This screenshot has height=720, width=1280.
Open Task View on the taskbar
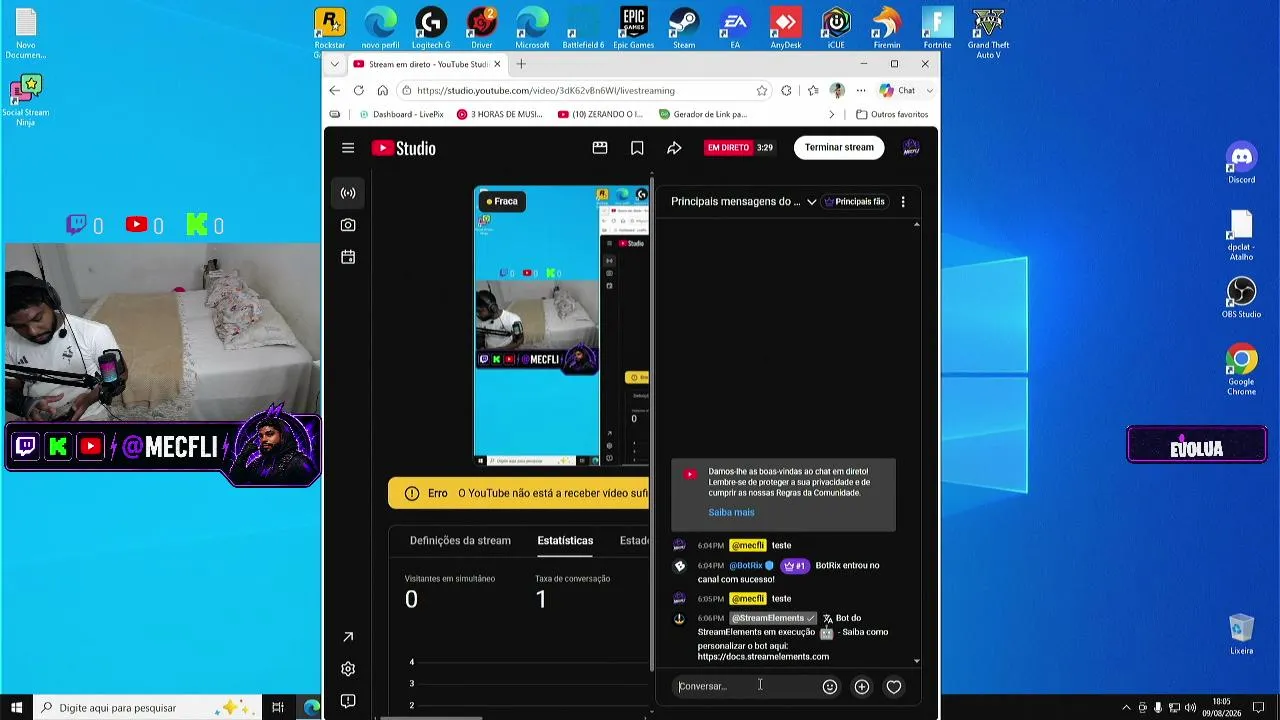(278, 708)
